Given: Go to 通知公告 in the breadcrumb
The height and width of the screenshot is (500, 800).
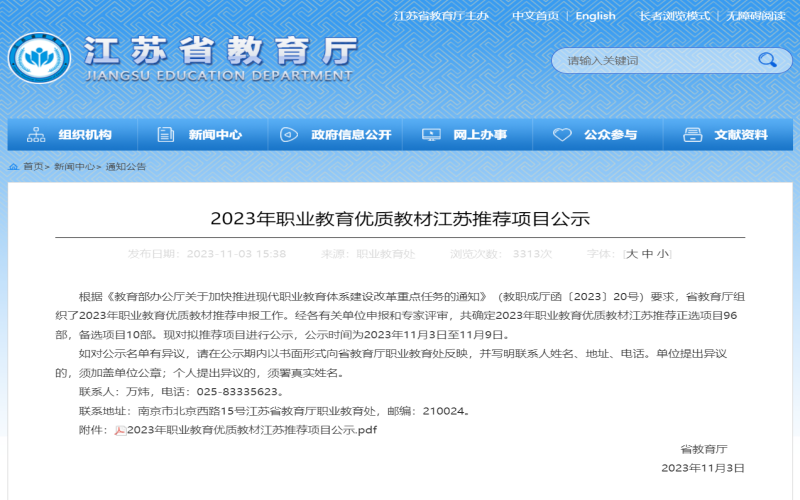Looking at the screenshot, I should pos(125,167).
